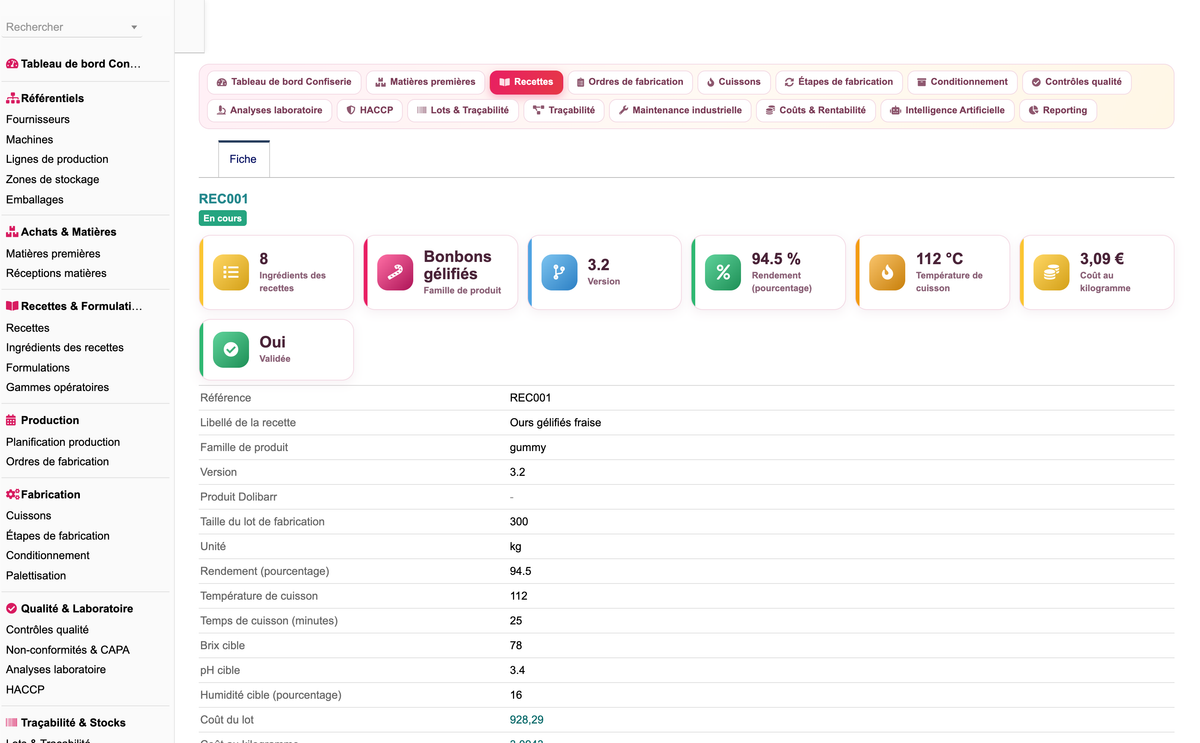This screenshot has height=743, width=1200.
Task: Click the Achats & Matières boxes icon
Action: click(x=12, y=232)
